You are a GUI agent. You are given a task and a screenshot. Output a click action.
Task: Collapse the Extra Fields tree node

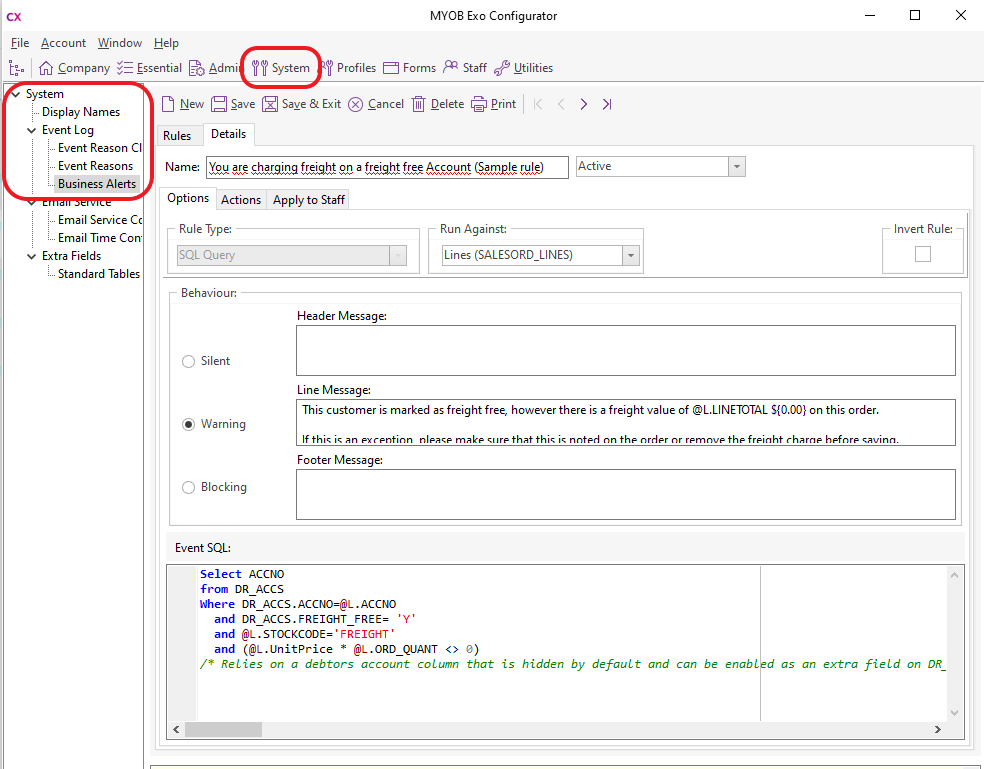[31, 256]
